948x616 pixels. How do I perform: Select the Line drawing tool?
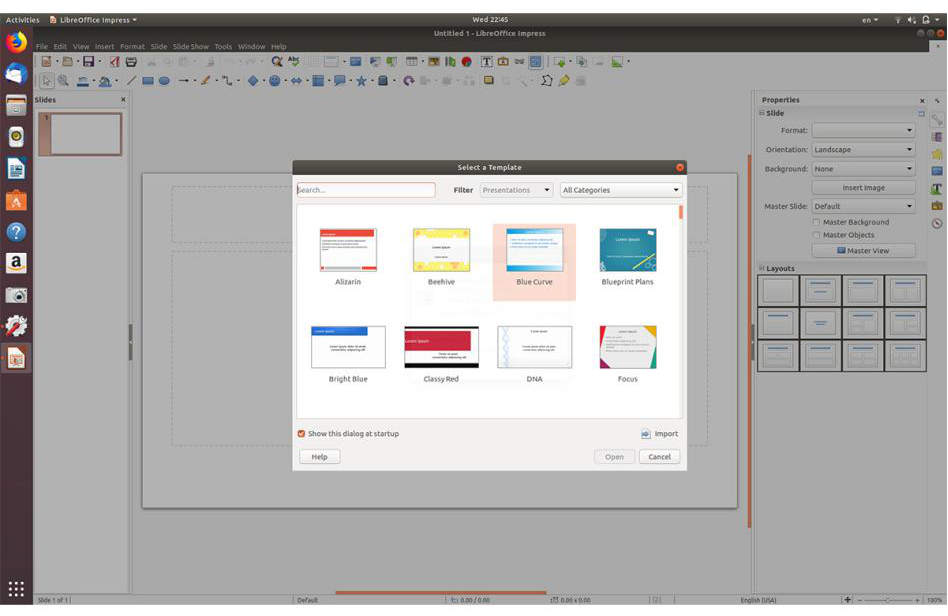(131, 81)
